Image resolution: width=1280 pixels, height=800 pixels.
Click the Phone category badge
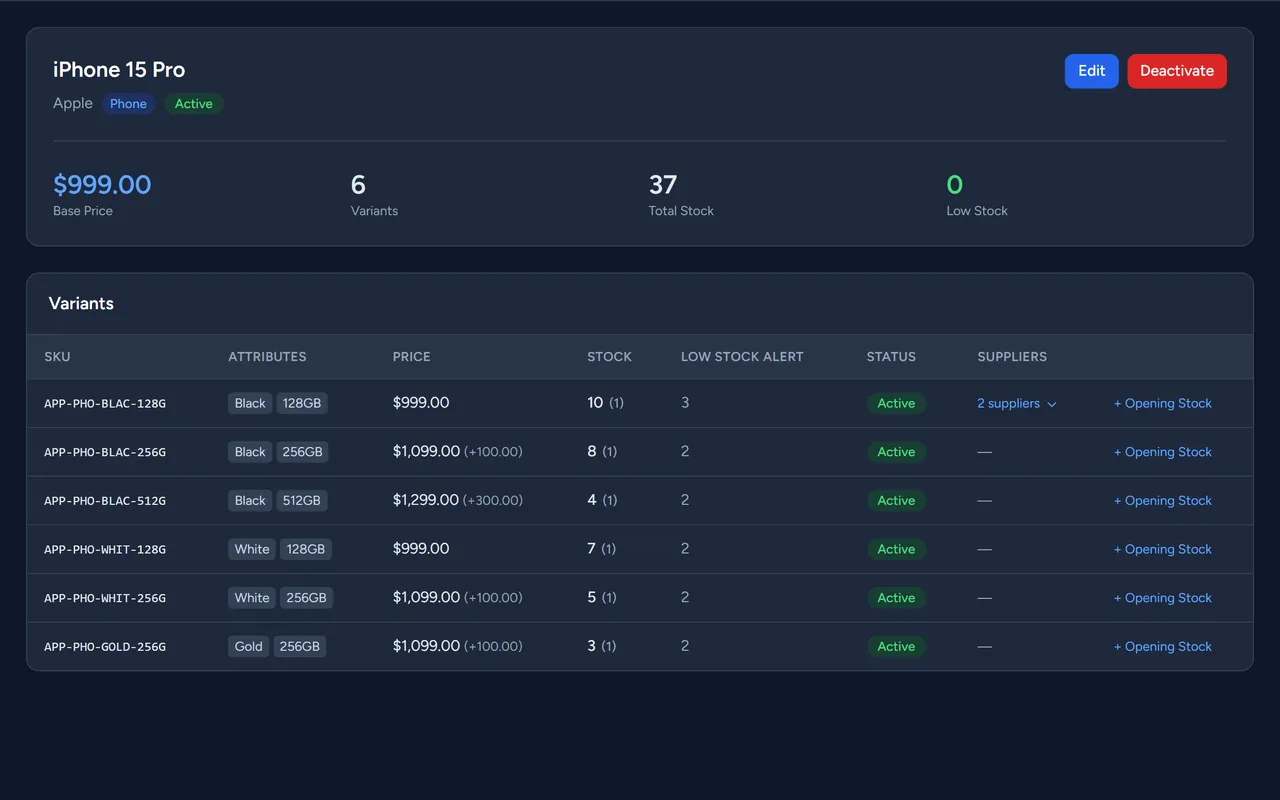[128, 104]
